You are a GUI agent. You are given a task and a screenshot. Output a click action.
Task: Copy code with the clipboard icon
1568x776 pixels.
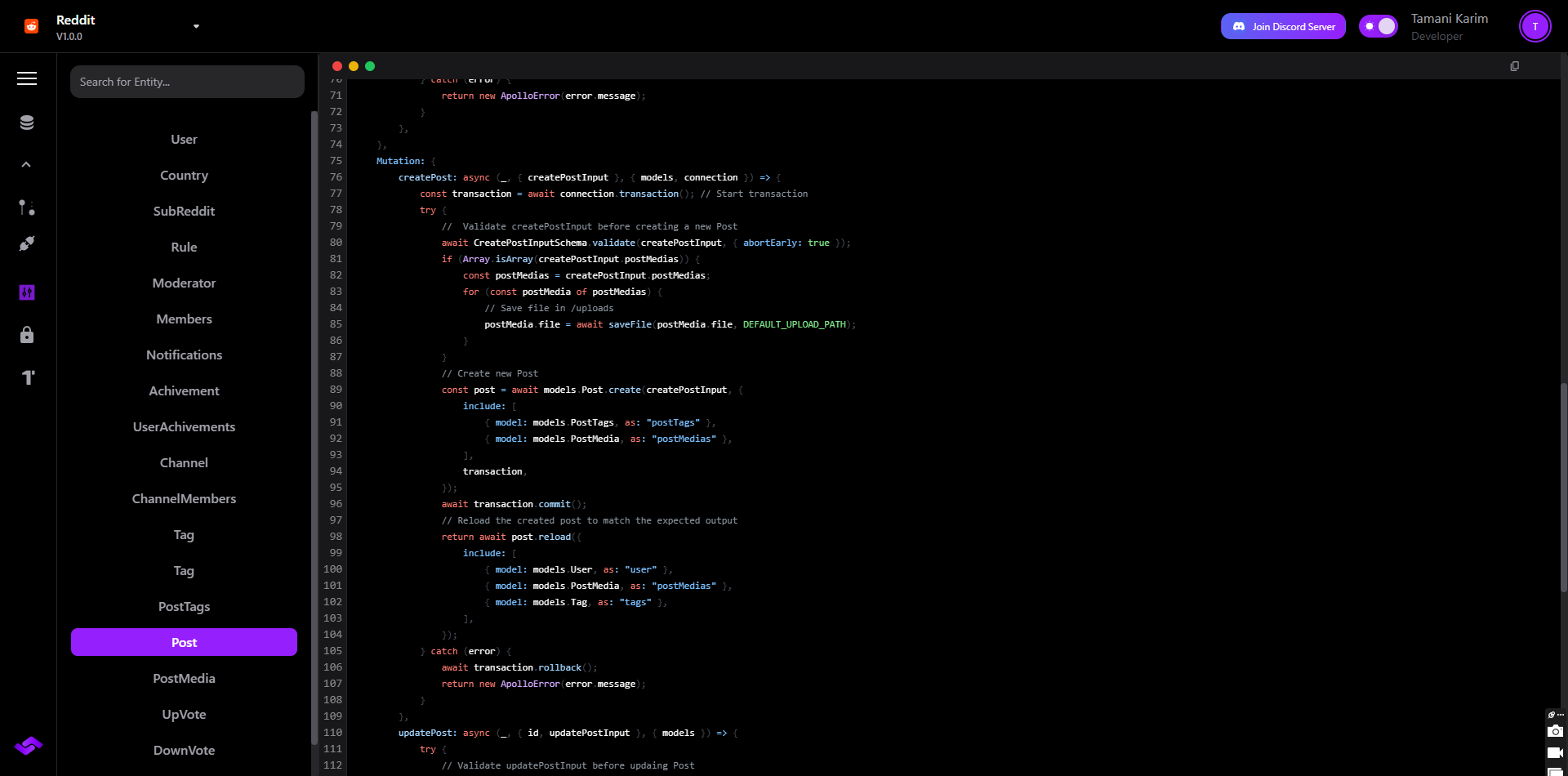tap(1515, 66)
